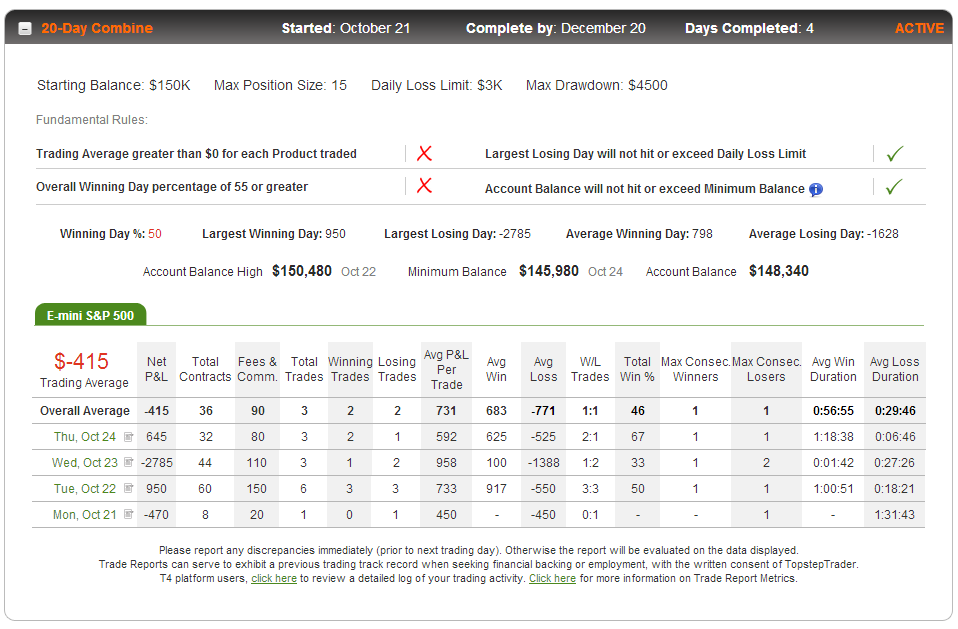Open the Thu, Oct 24 daily report icon
Screen dimensions: 958x629
pyautogui.click(x=128, y=437)
